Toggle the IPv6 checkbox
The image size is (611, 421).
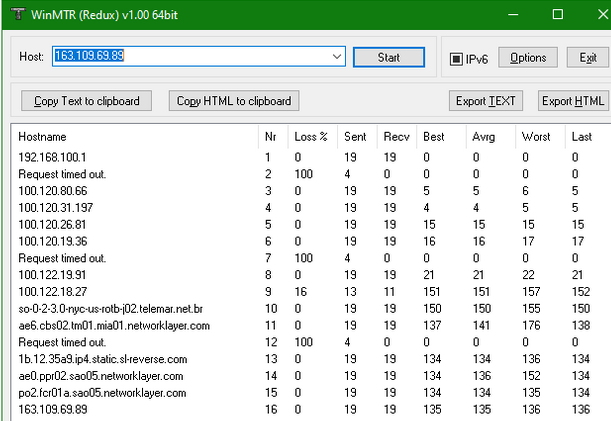pyautogui.click(x=456, y=59)
